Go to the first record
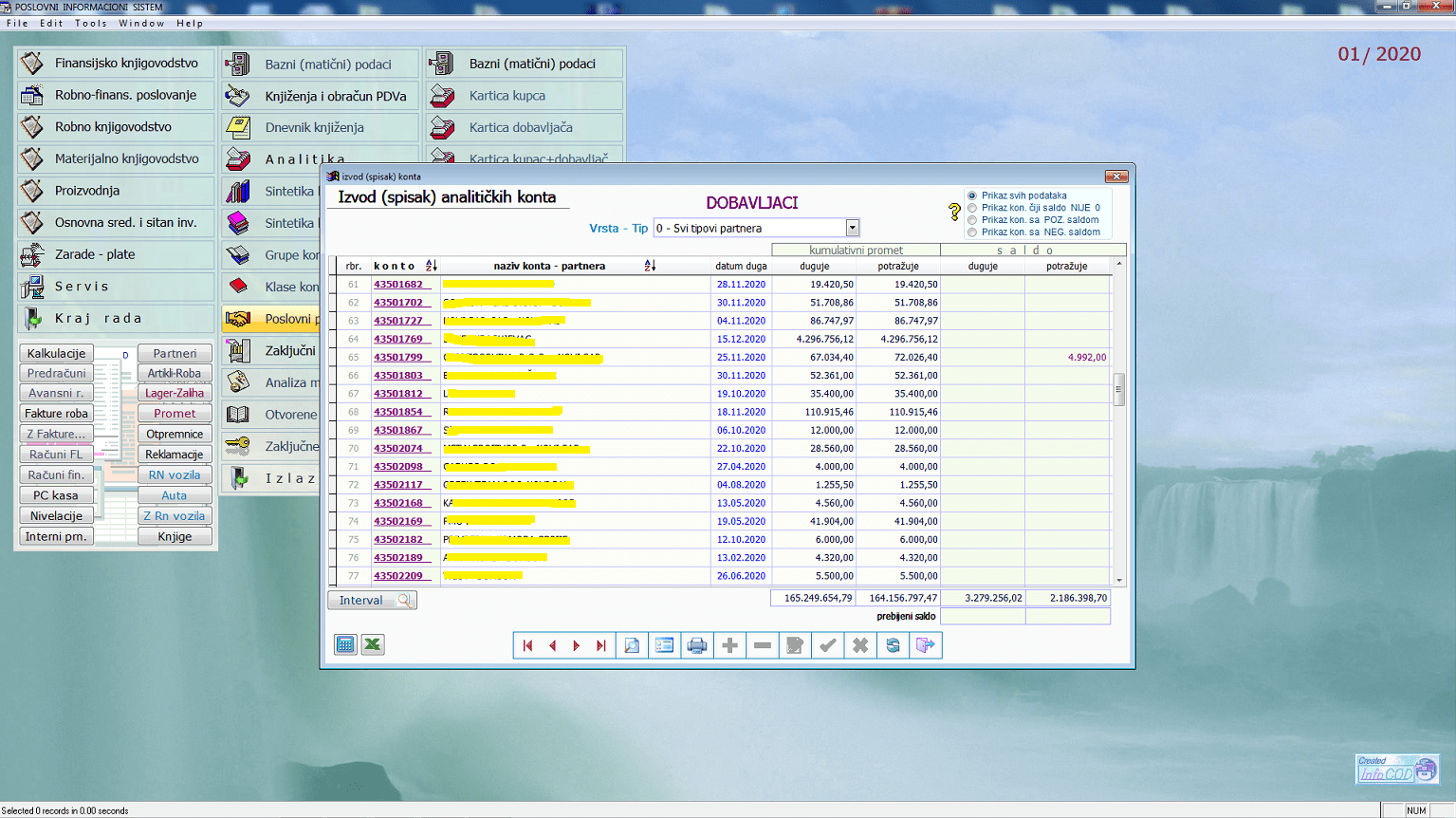This screenshot has width=1456, height=818. pos(528,645)
